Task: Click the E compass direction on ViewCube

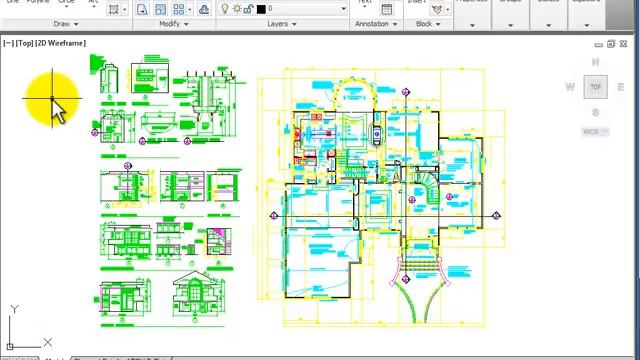Action: coord(620,87)
